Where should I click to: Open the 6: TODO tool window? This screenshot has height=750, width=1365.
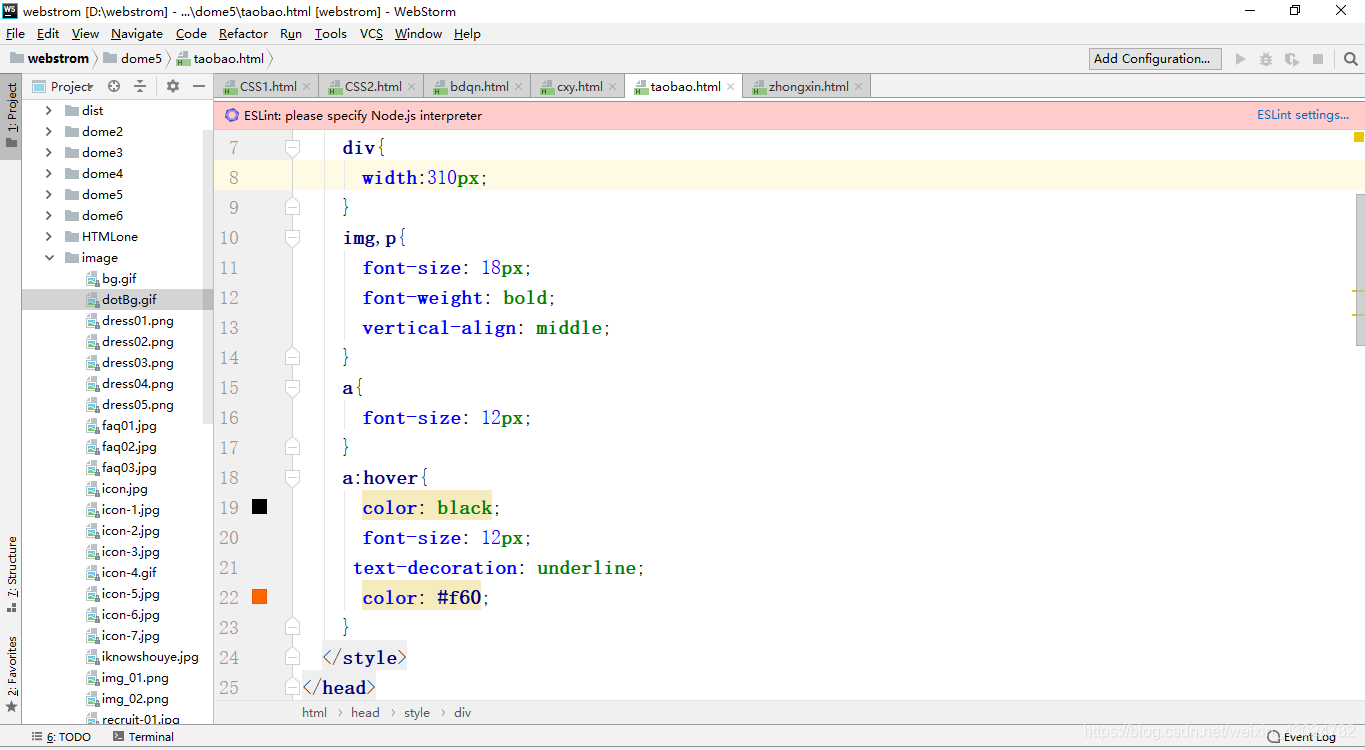62,737
